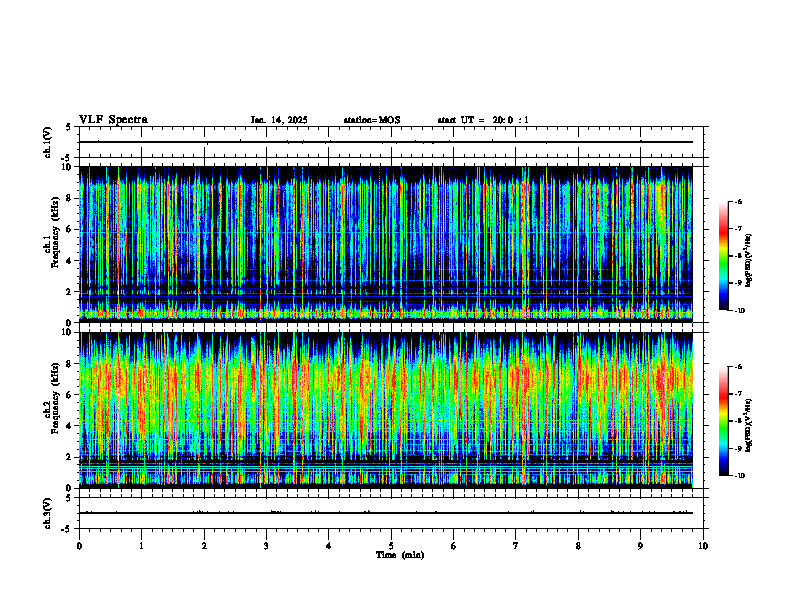Image resolution: width=792 pixels, height=612 pixels.
Task: Click the "6" tick on the time axis
Action: click(x=454, y=546)
